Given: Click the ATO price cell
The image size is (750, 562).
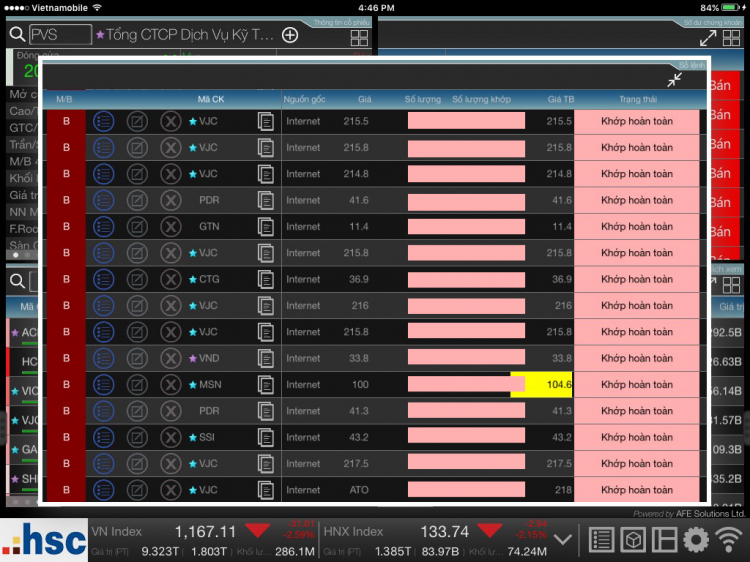Looking at the screenshot, I should 359,490.
